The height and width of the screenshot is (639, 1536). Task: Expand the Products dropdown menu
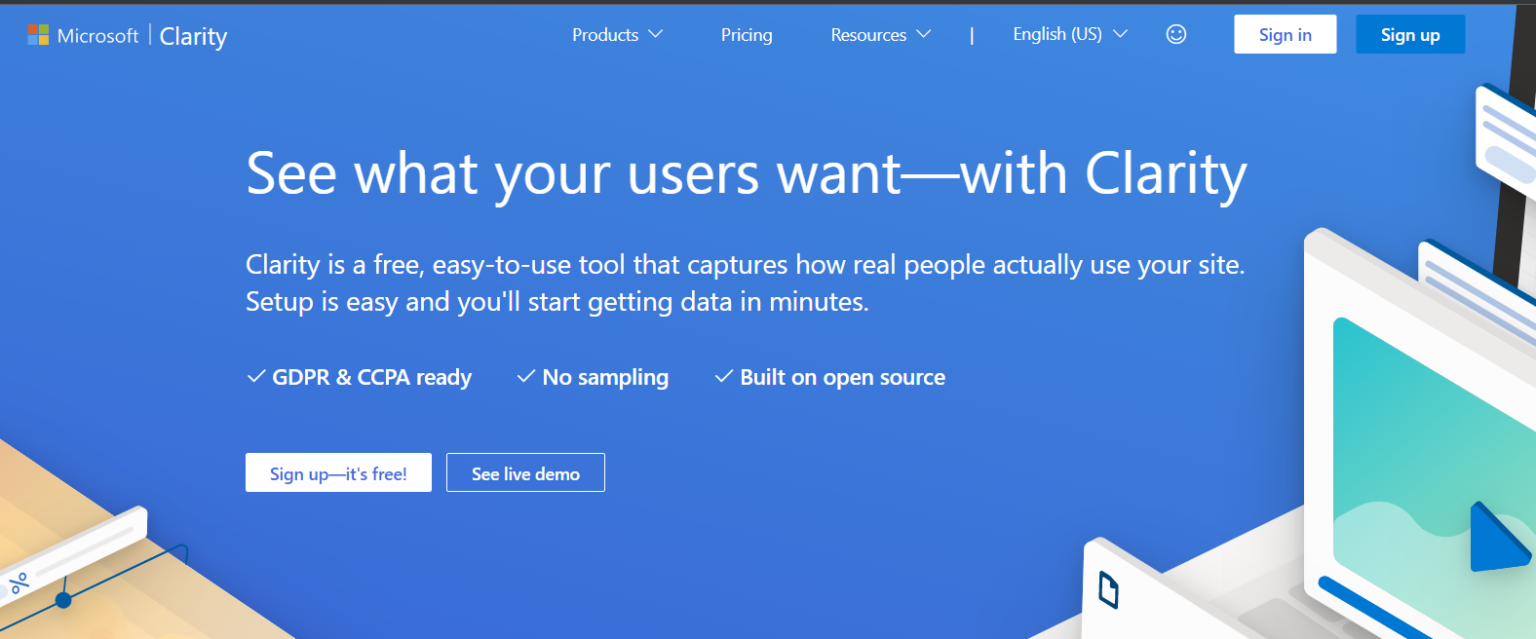pos(617,34)
